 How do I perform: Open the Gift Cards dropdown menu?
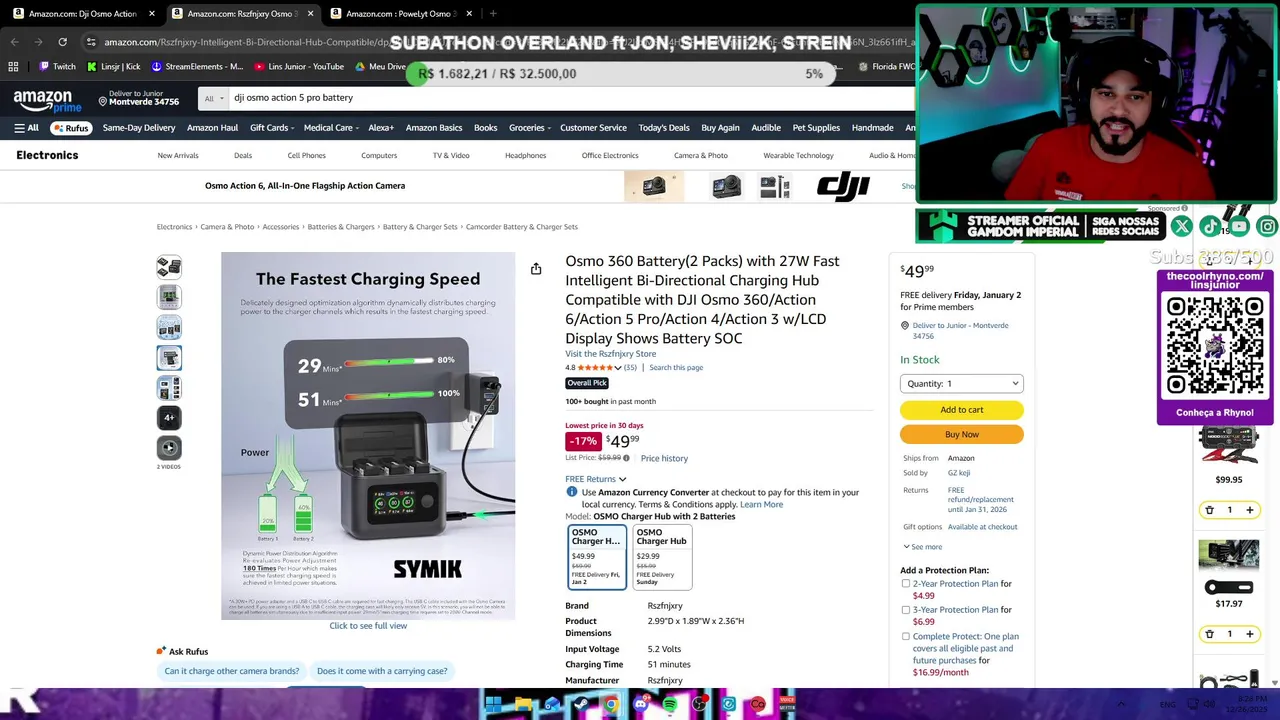point(272,128)
